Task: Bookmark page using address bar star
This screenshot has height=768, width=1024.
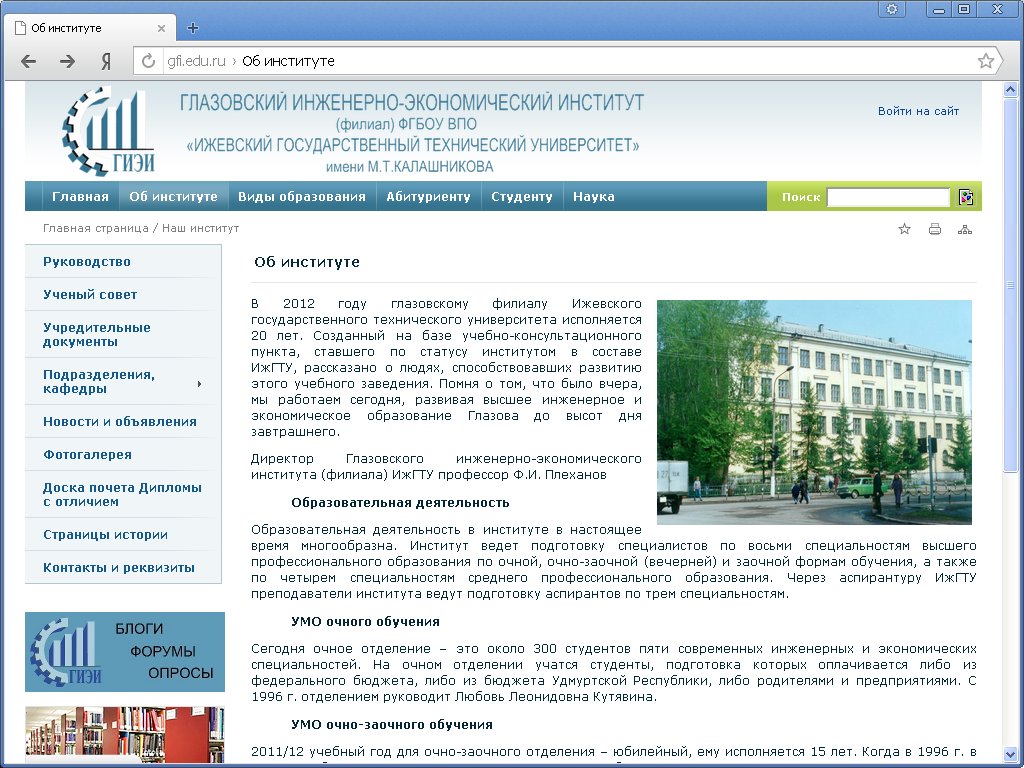Action: point(985,61)
